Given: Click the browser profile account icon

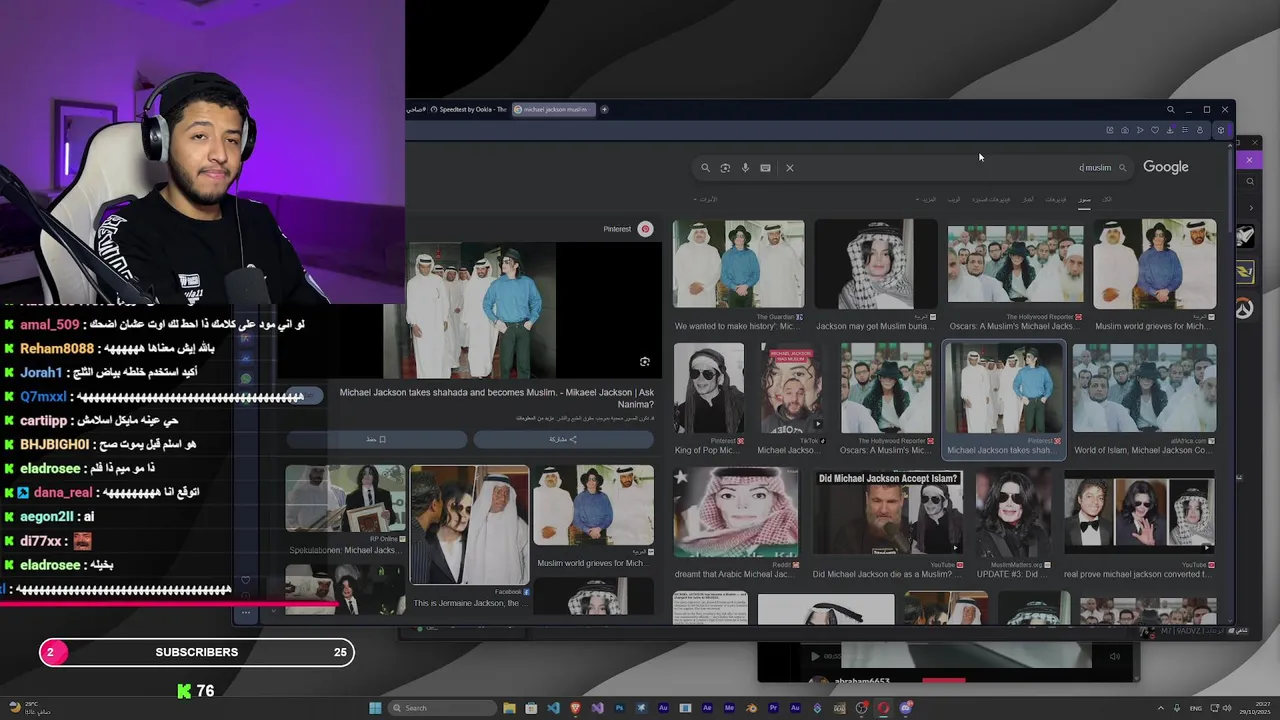Looking at the screenshot, I should (1200, 130).
